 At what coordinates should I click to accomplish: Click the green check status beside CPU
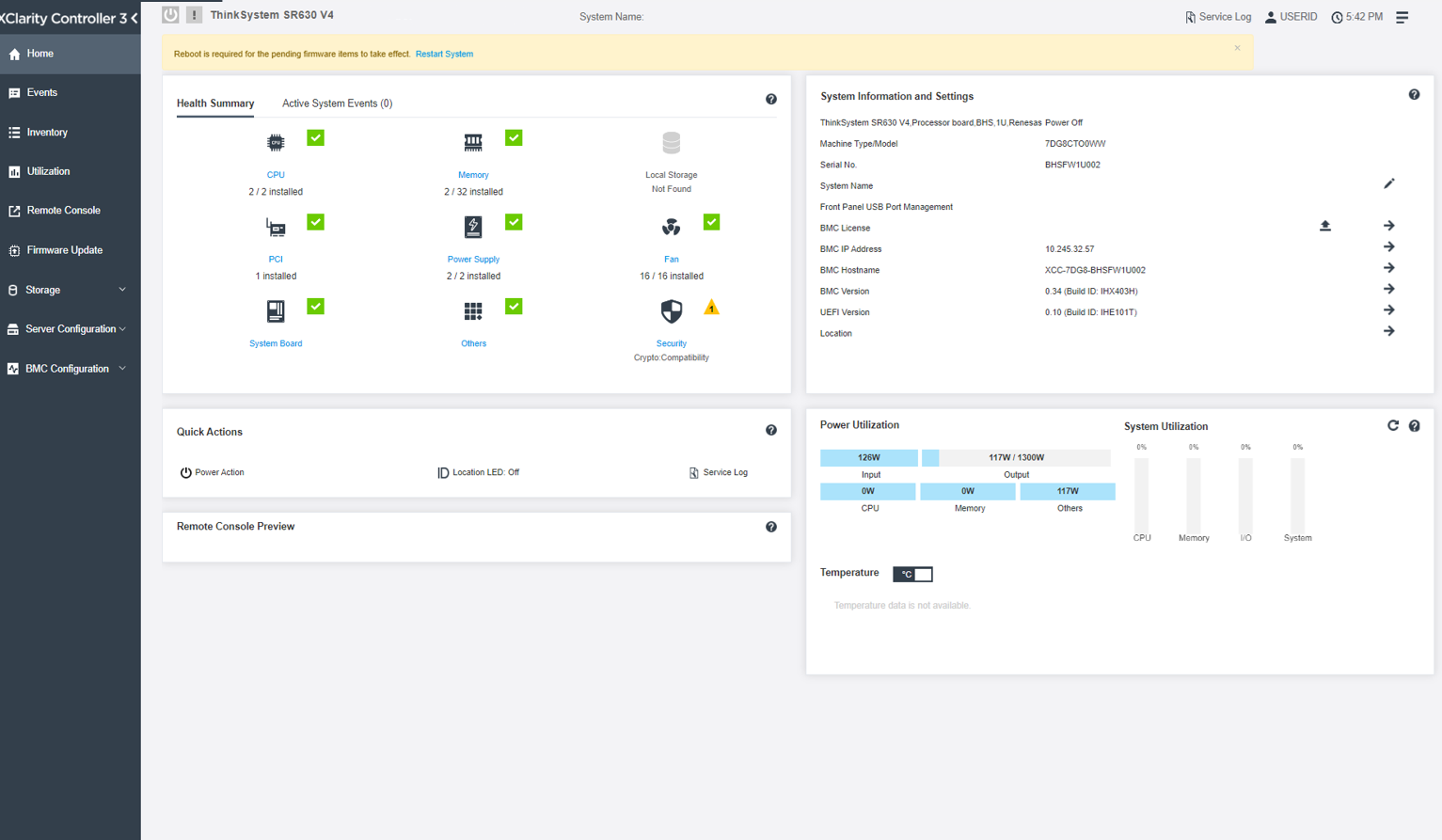[x=316, y=137]
